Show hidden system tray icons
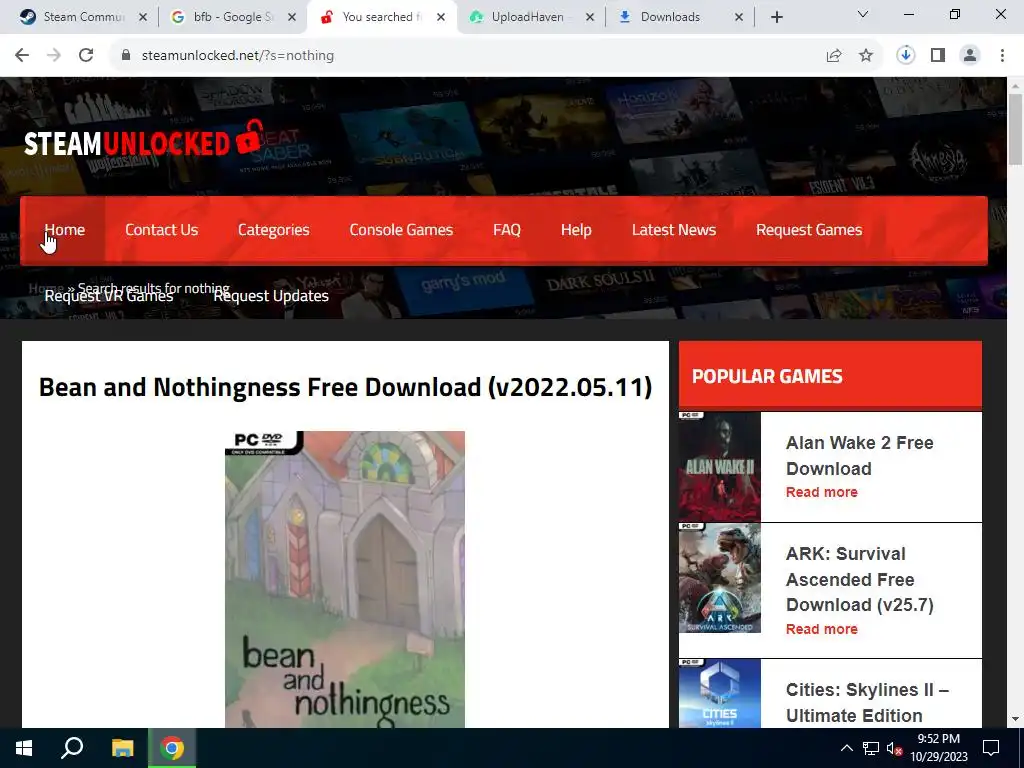 (846, 748)
